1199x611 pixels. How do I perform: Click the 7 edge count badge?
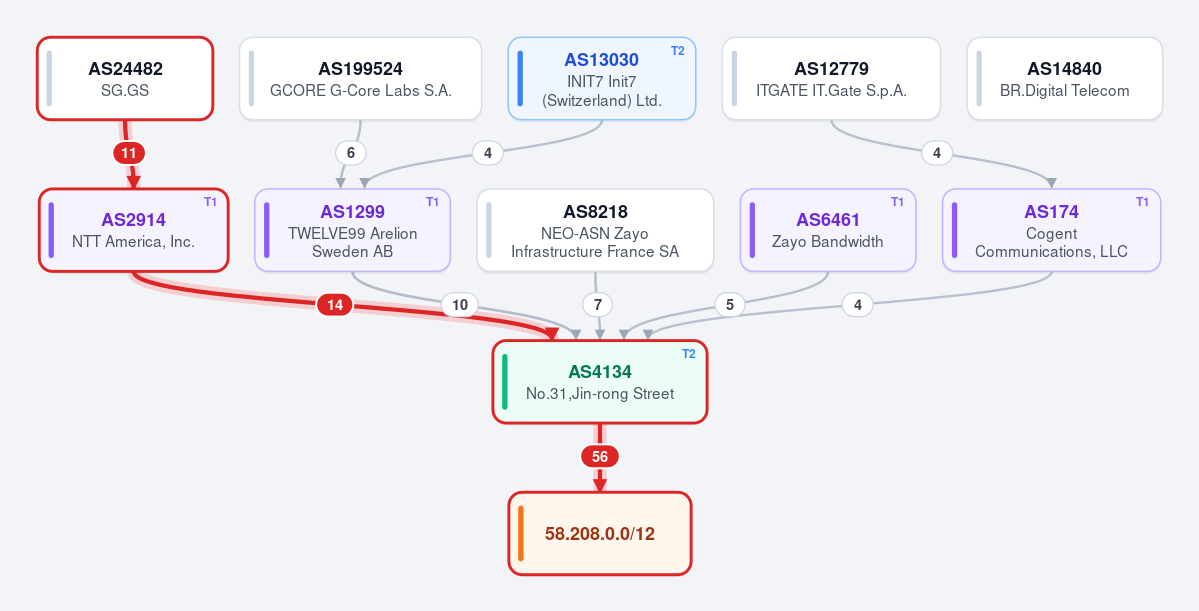(597, 305)
